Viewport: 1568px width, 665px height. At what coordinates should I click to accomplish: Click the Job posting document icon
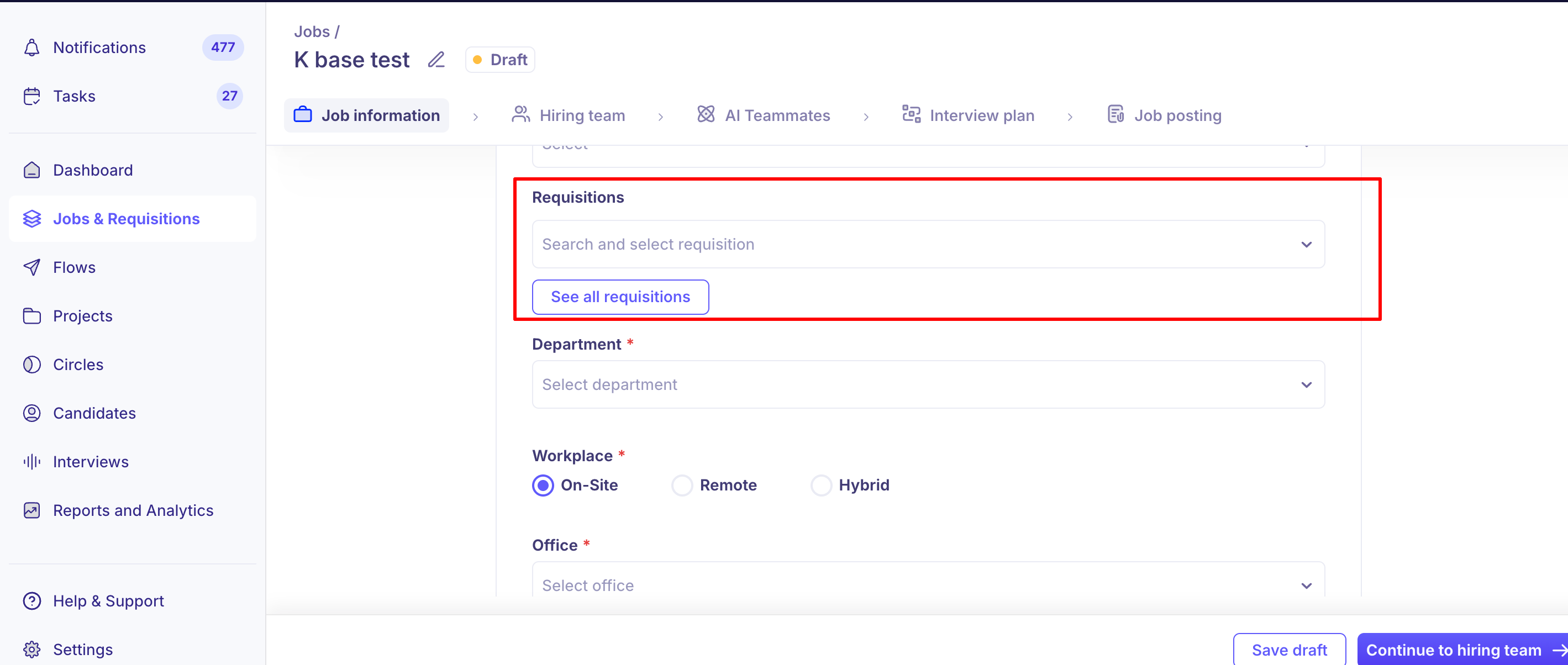pyautogui.click(x=1115, y=114)
